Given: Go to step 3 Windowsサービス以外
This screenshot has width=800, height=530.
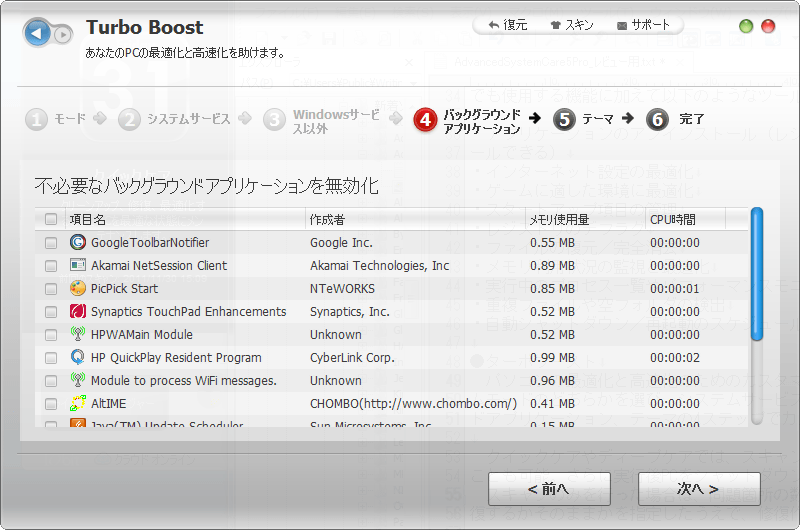Looking at the screenshot, I should pos(321,120).
